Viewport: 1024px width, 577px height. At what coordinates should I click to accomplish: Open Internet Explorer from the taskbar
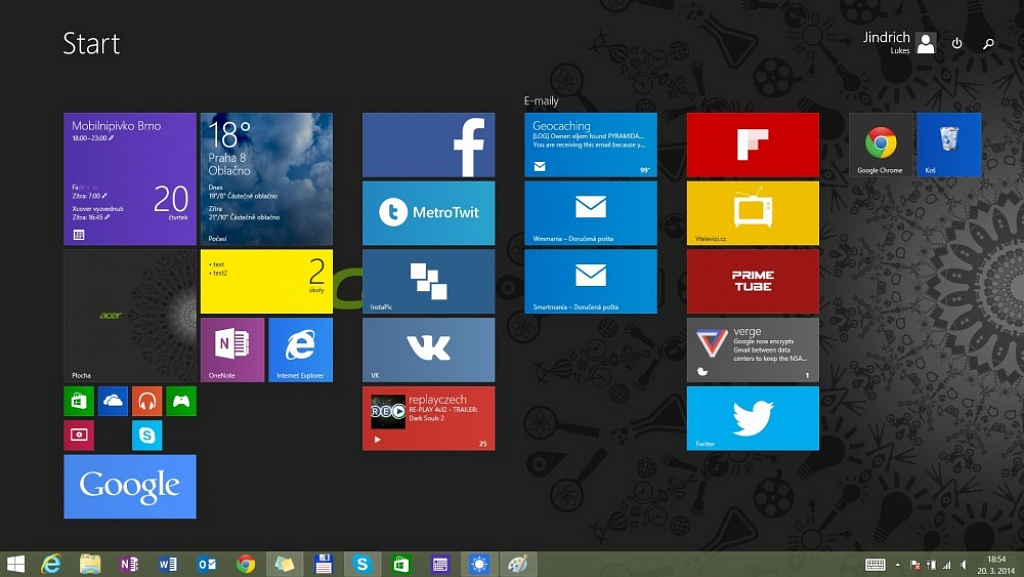click(51, 564)
